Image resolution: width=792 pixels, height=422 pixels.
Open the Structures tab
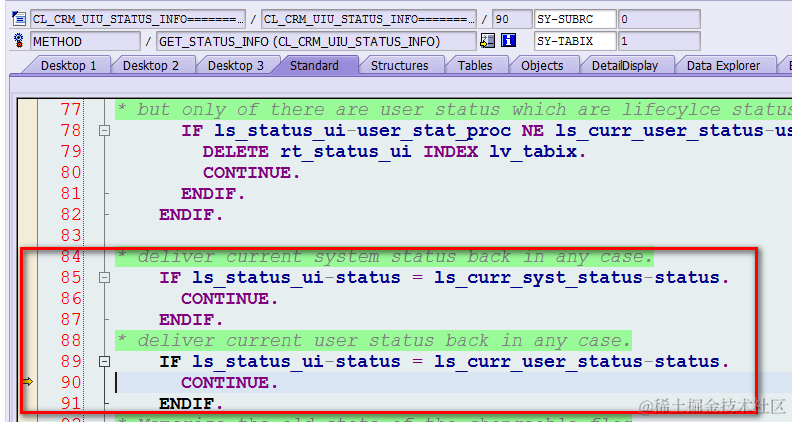[399, 66]
